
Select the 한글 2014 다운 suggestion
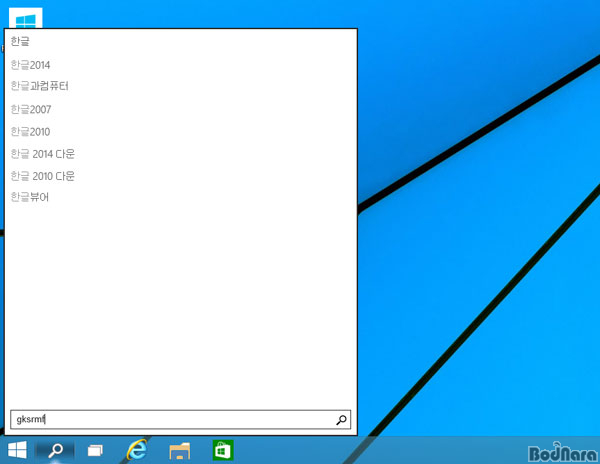tap(42, 154)
